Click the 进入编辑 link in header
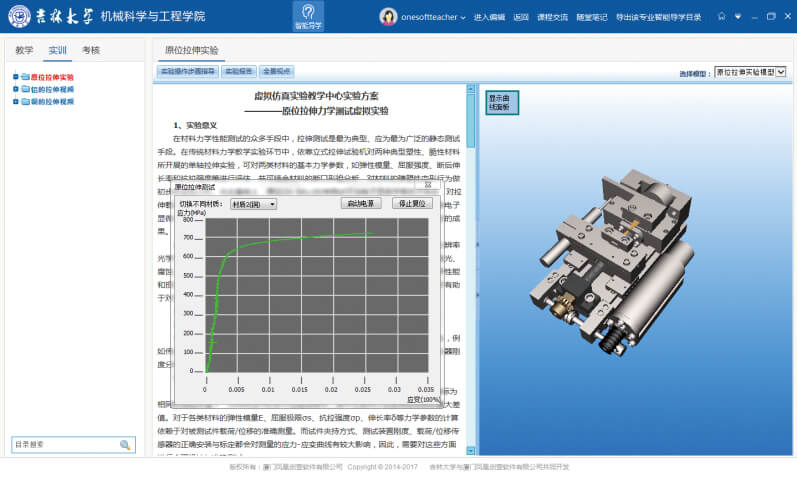 (x=489, y=18)
